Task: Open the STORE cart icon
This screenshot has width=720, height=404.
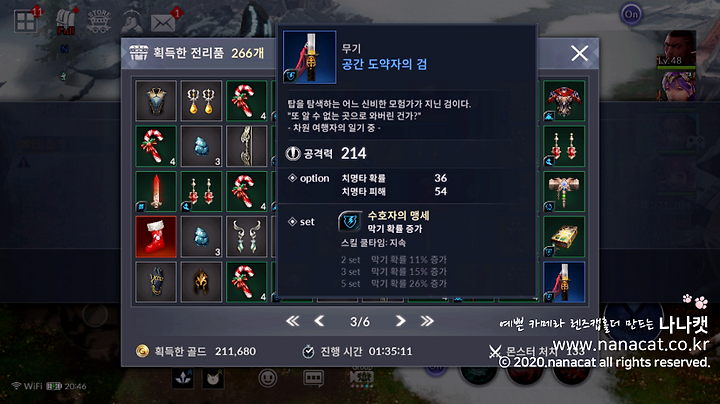Action: tap(99, 22)
